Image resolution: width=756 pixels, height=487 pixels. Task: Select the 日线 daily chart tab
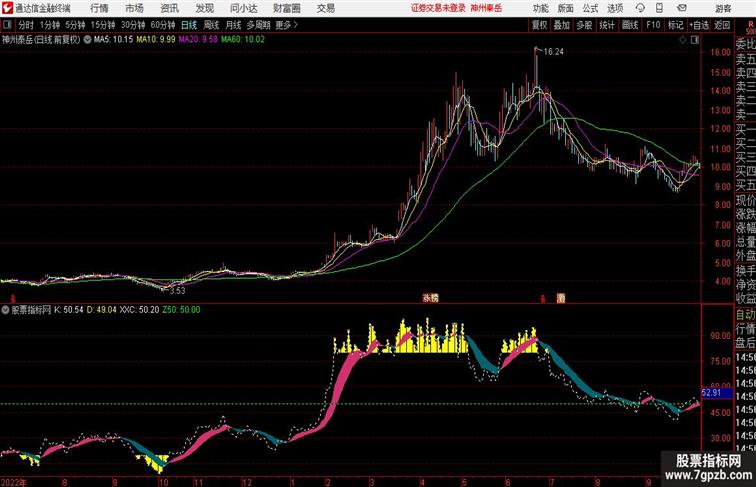pos(189,25)
